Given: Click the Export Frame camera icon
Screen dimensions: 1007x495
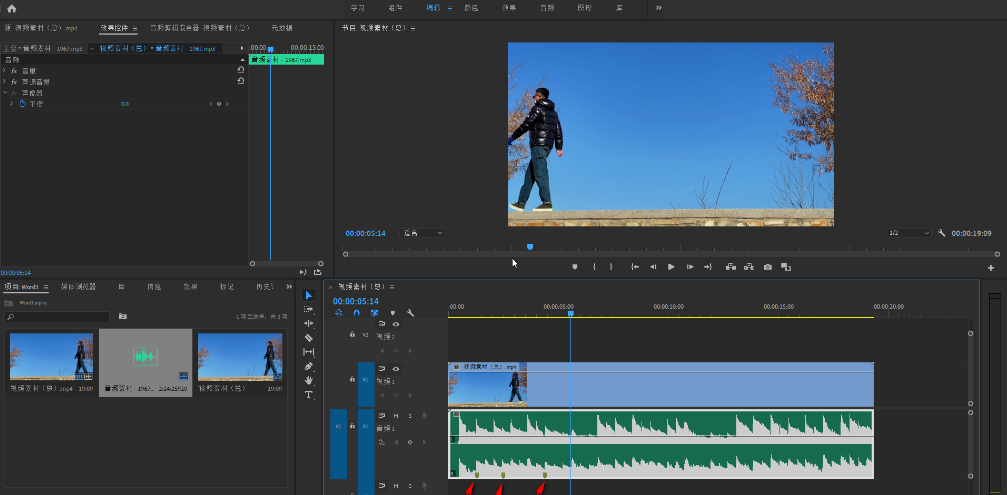Looking at the screenshot, I should point(768,267).
